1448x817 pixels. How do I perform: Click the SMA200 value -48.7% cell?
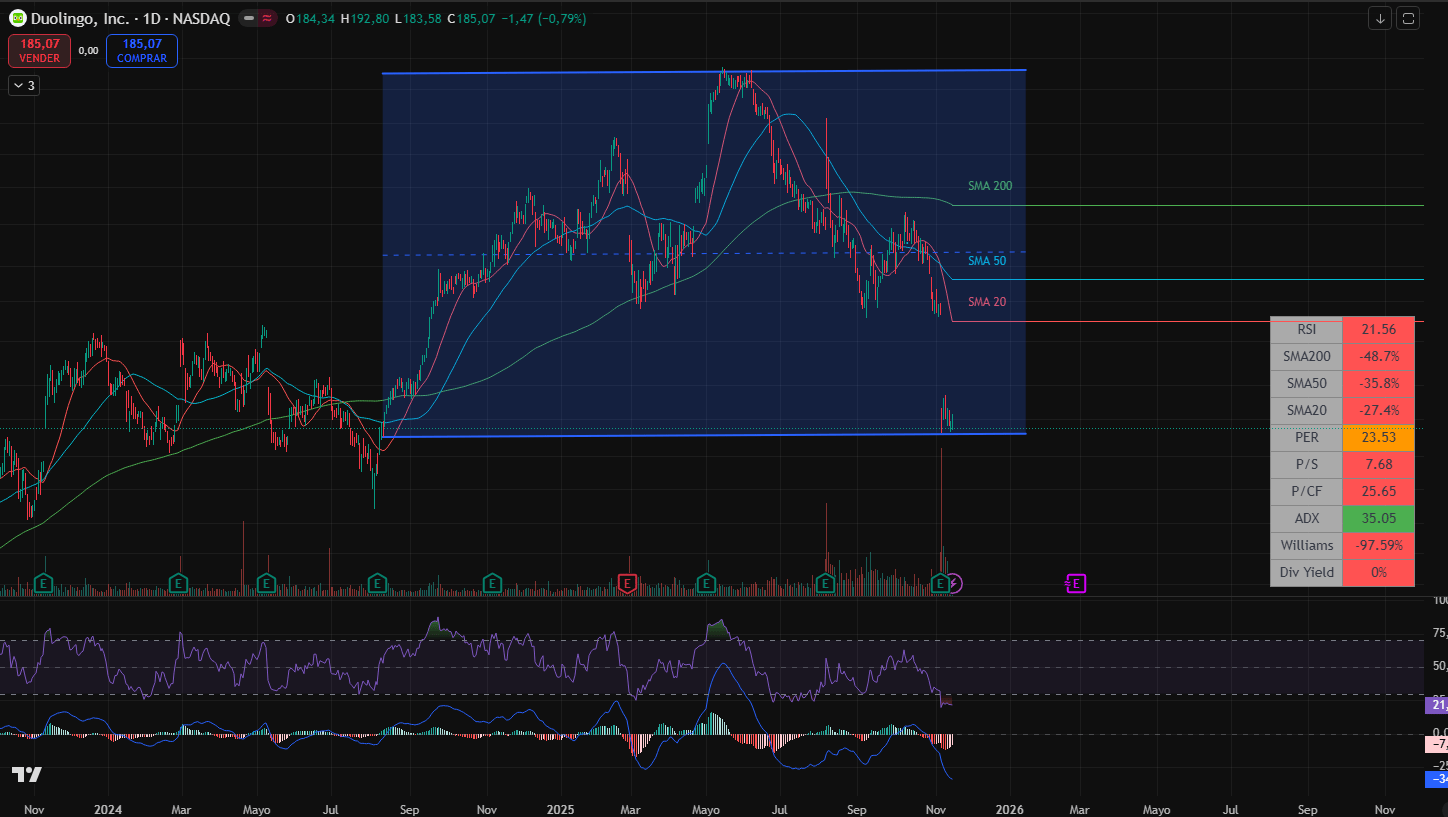(x=1378, y=357)
